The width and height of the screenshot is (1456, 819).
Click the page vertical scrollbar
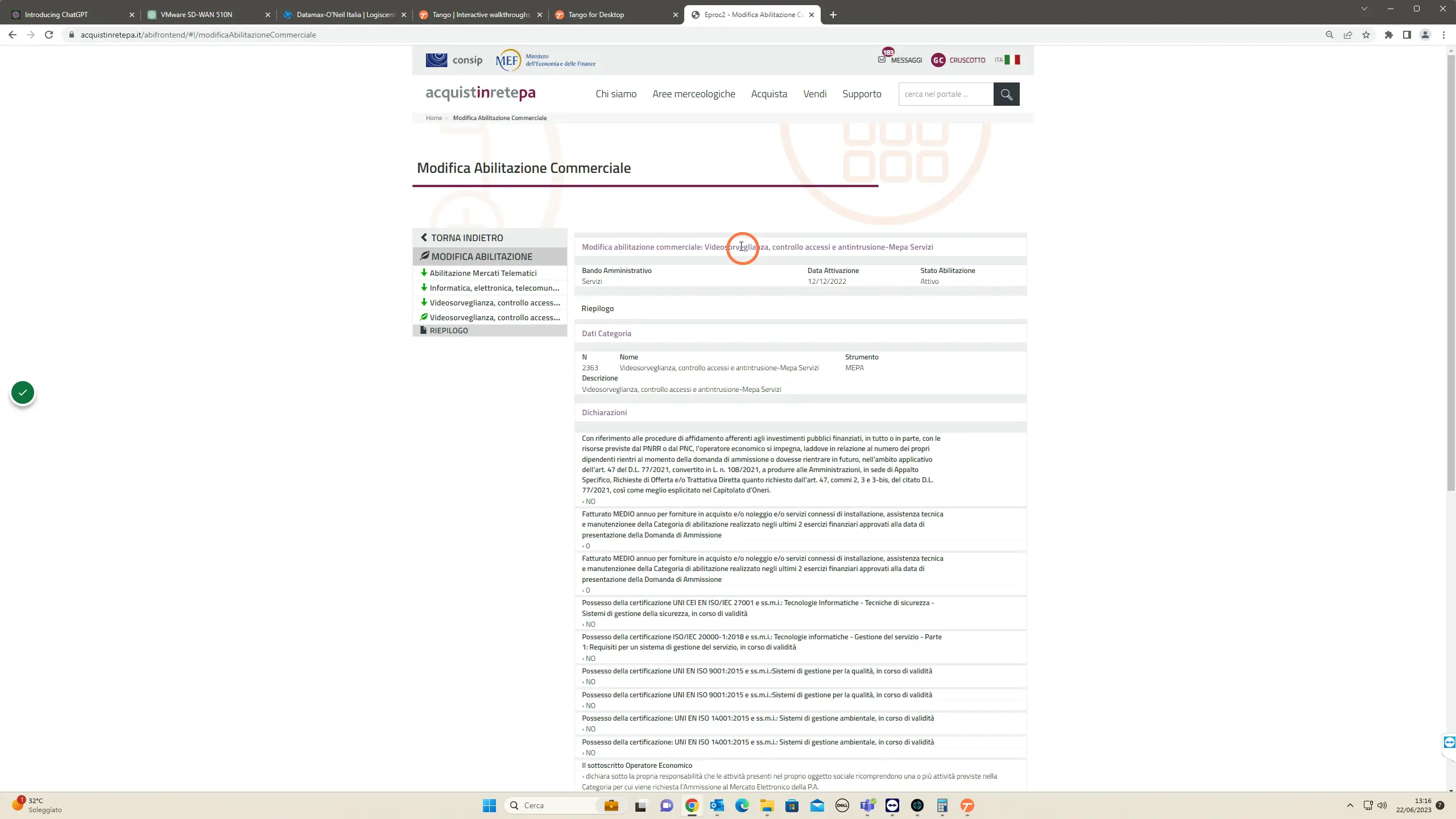click(1451, 273)
